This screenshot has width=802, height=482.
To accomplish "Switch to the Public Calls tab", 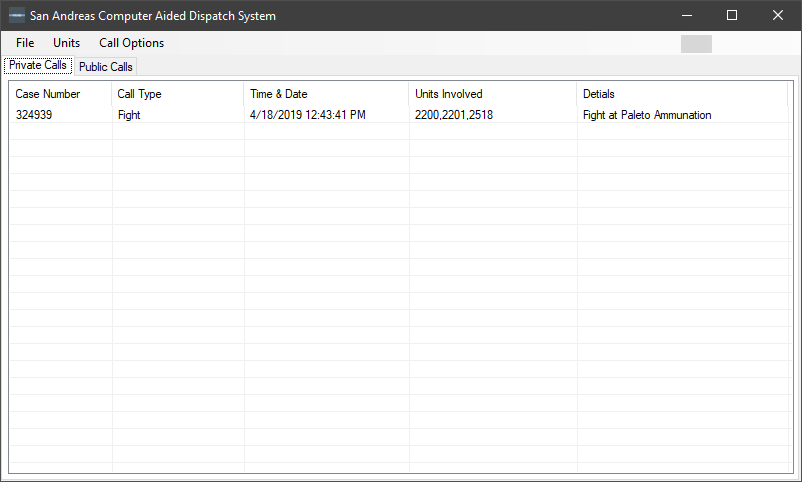I will coord(106,67).
